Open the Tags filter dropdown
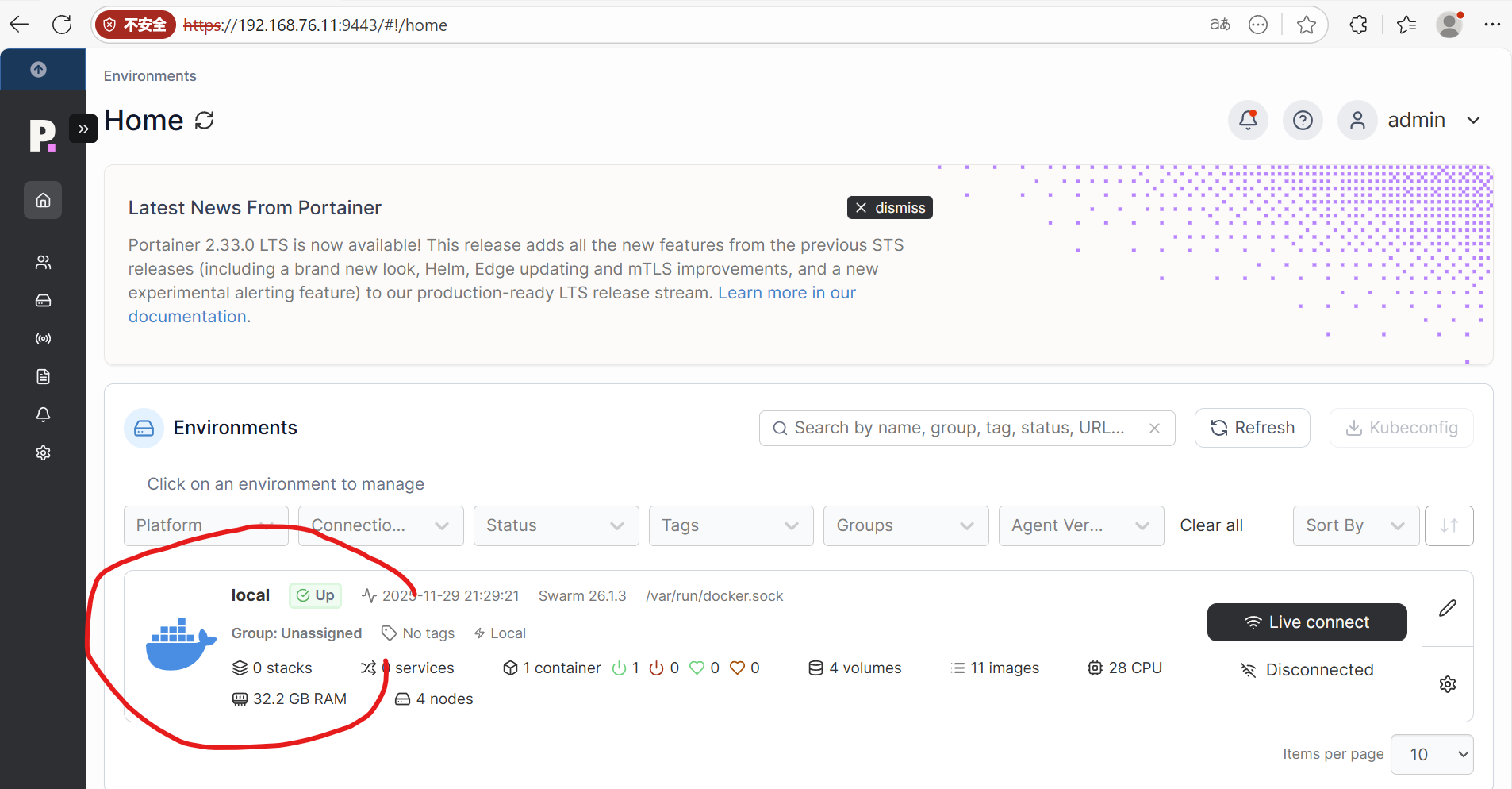1512x789 pixels. pos(731,525)
